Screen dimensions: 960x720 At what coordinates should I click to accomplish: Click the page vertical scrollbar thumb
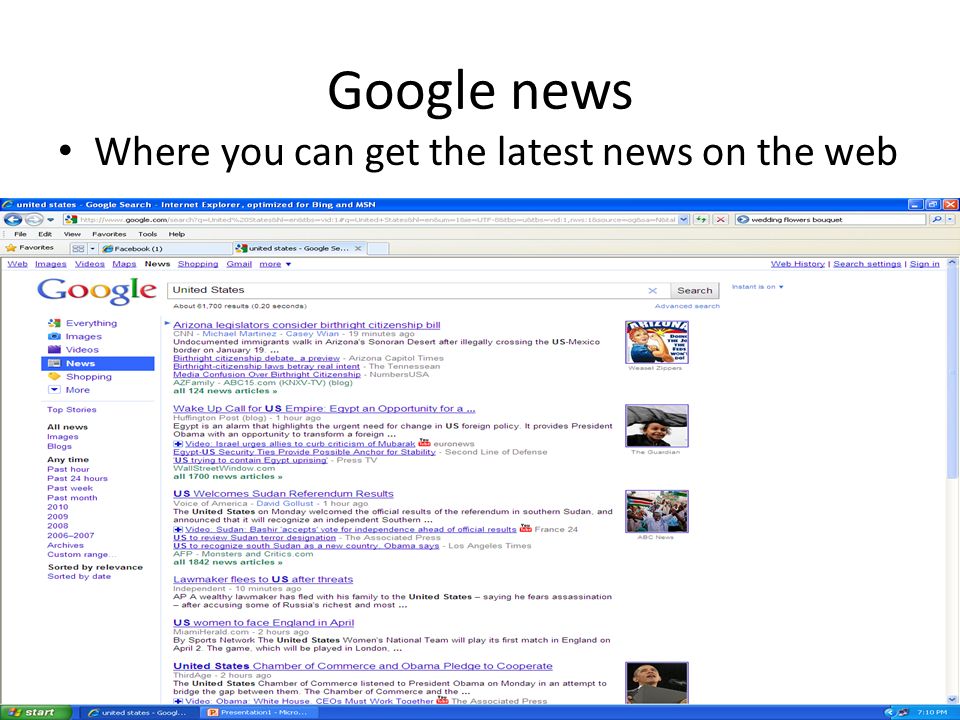pyautogui.click(x=952, y=373)
